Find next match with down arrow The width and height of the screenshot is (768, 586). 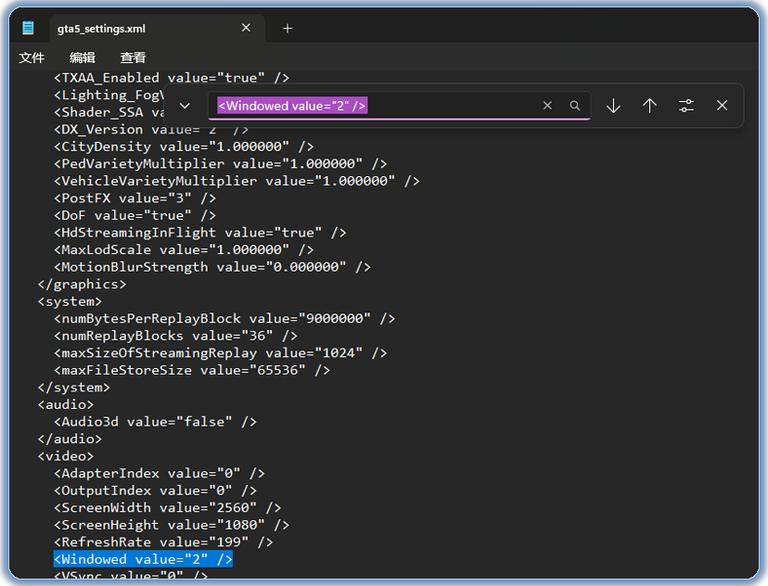pyautogui.click(x=613, y=106)
